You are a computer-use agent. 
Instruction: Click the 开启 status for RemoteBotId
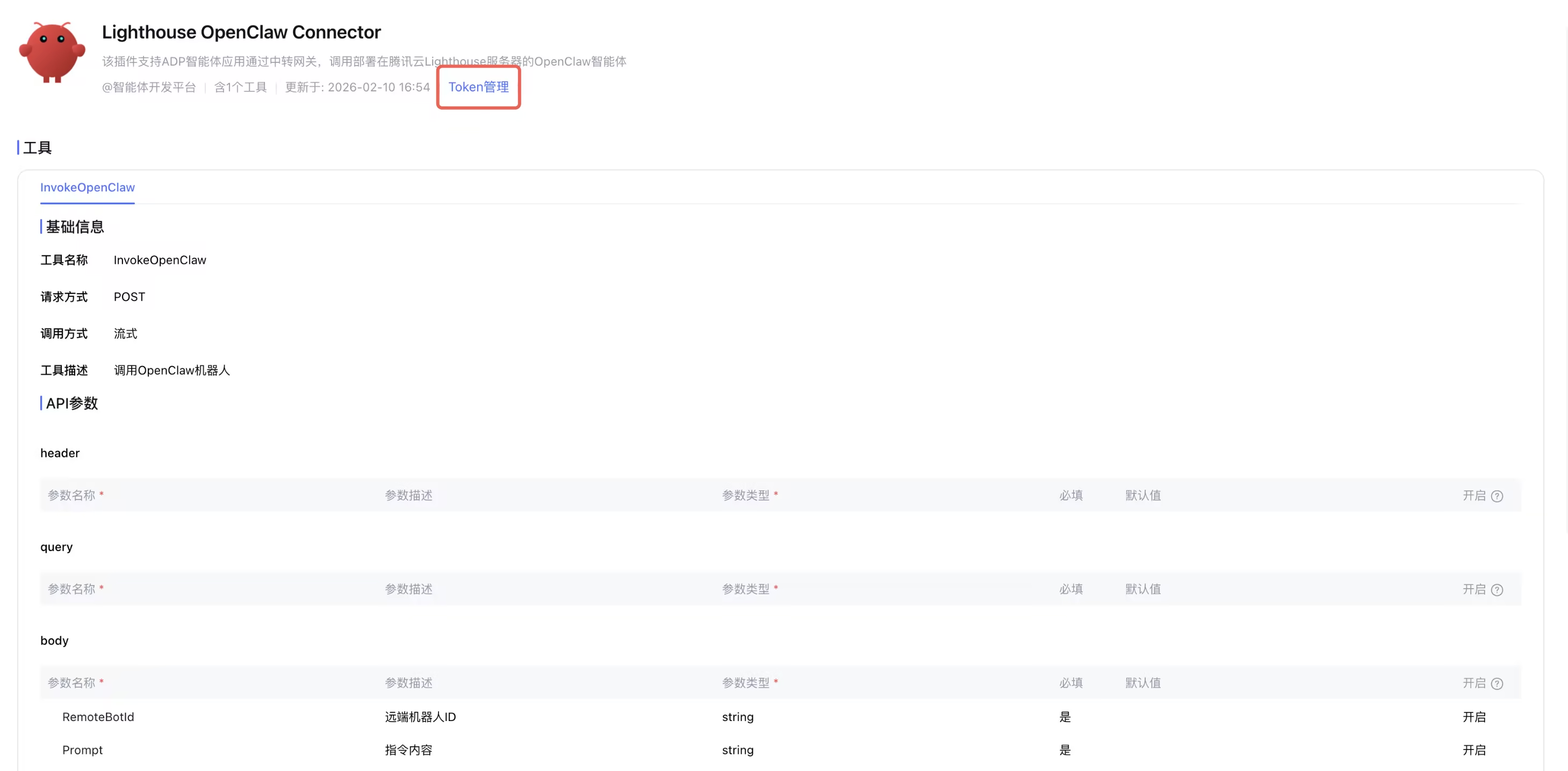pos(1473,717)
